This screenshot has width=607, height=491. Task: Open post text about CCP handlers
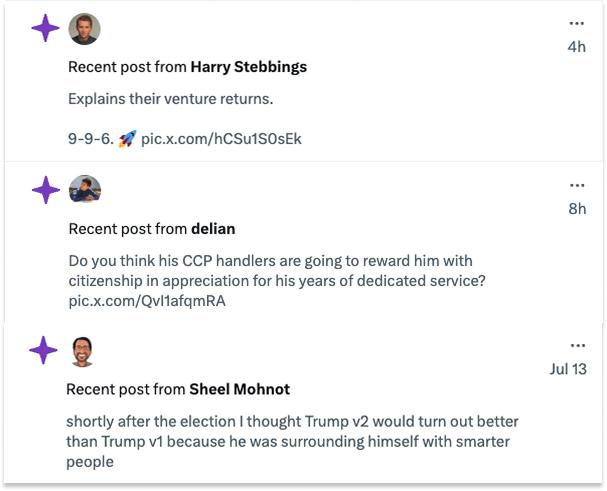(x=277, y=271)
